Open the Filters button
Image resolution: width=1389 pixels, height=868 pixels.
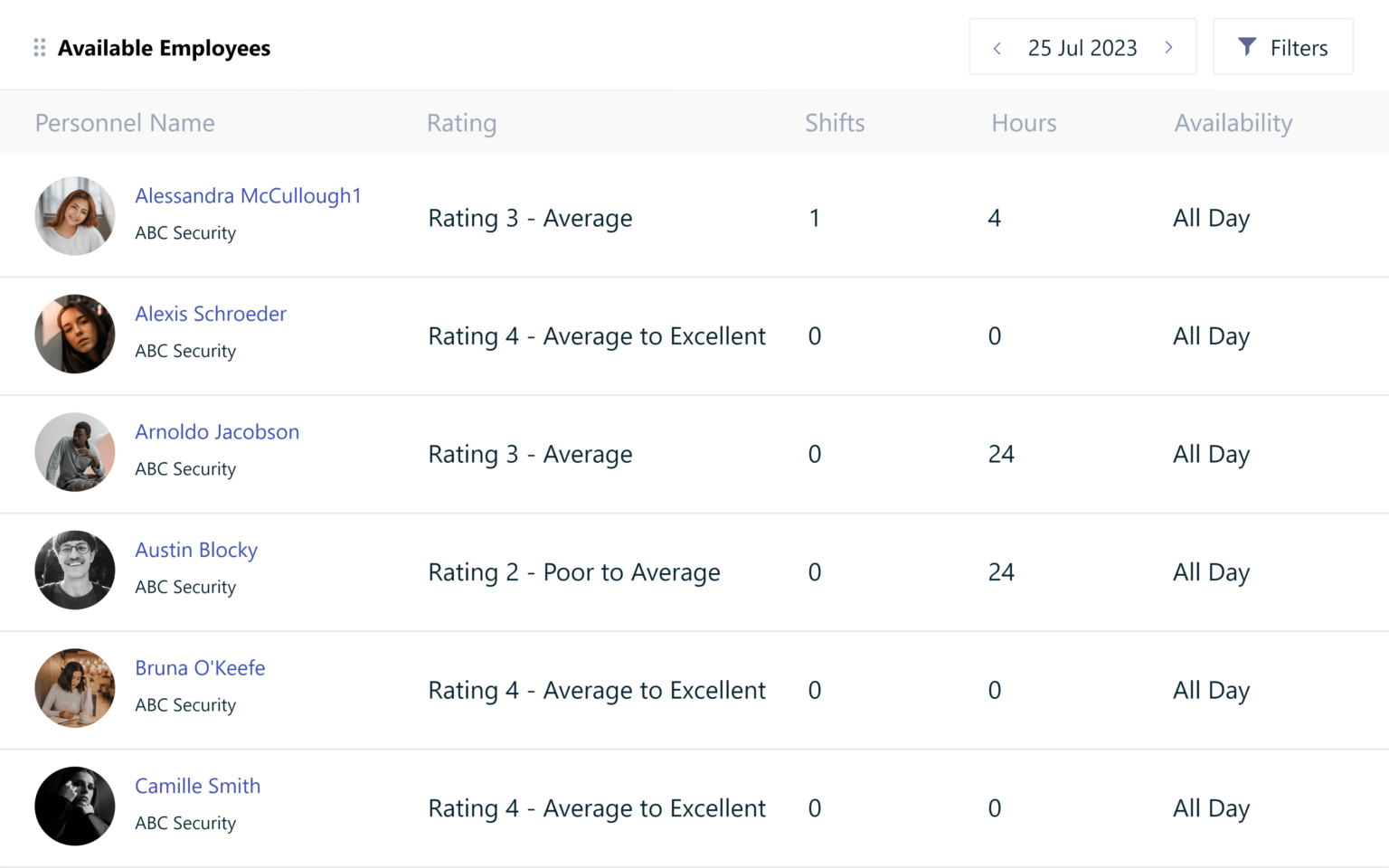click(x=1282, y=47)
